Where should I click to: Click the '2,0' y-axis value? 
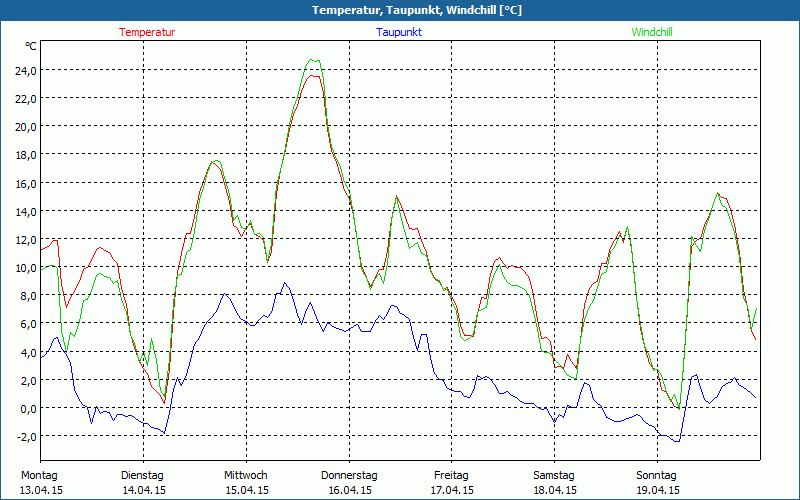29,380
